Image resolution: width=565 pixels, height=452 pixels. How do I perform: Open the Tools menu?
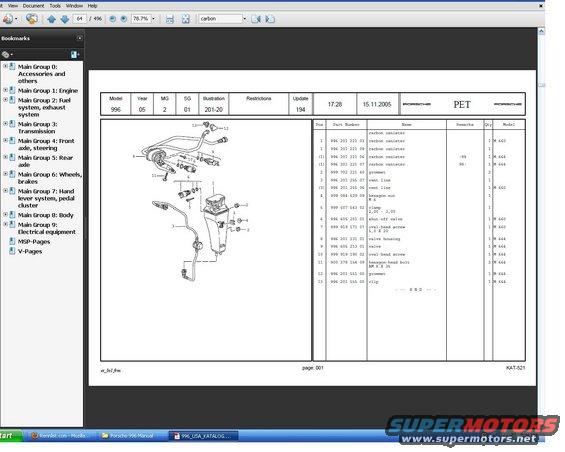pyautogui.click(x=55, y=6)
